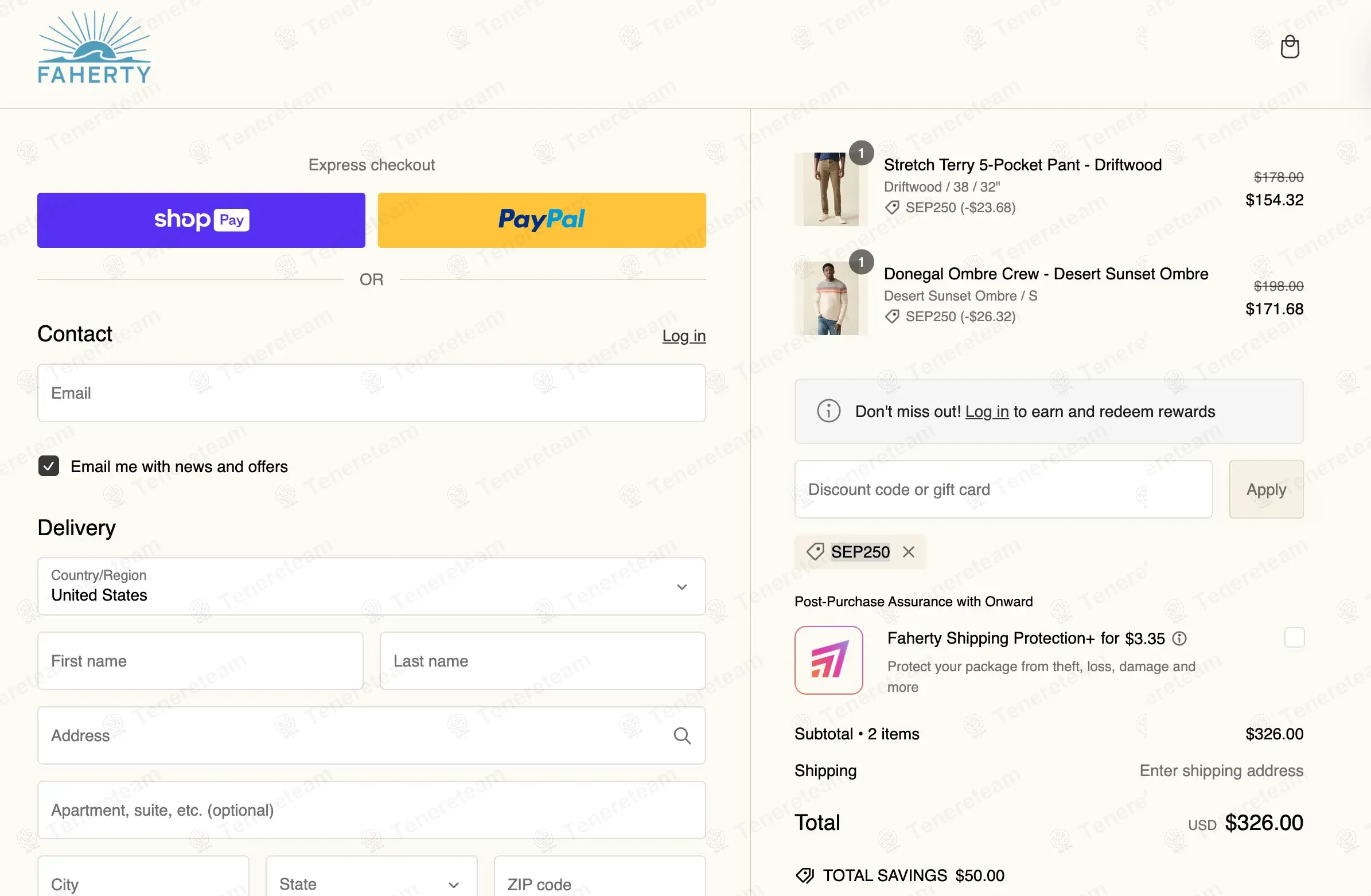
Task: Click the address search magnifier icon
Action: 682,736
